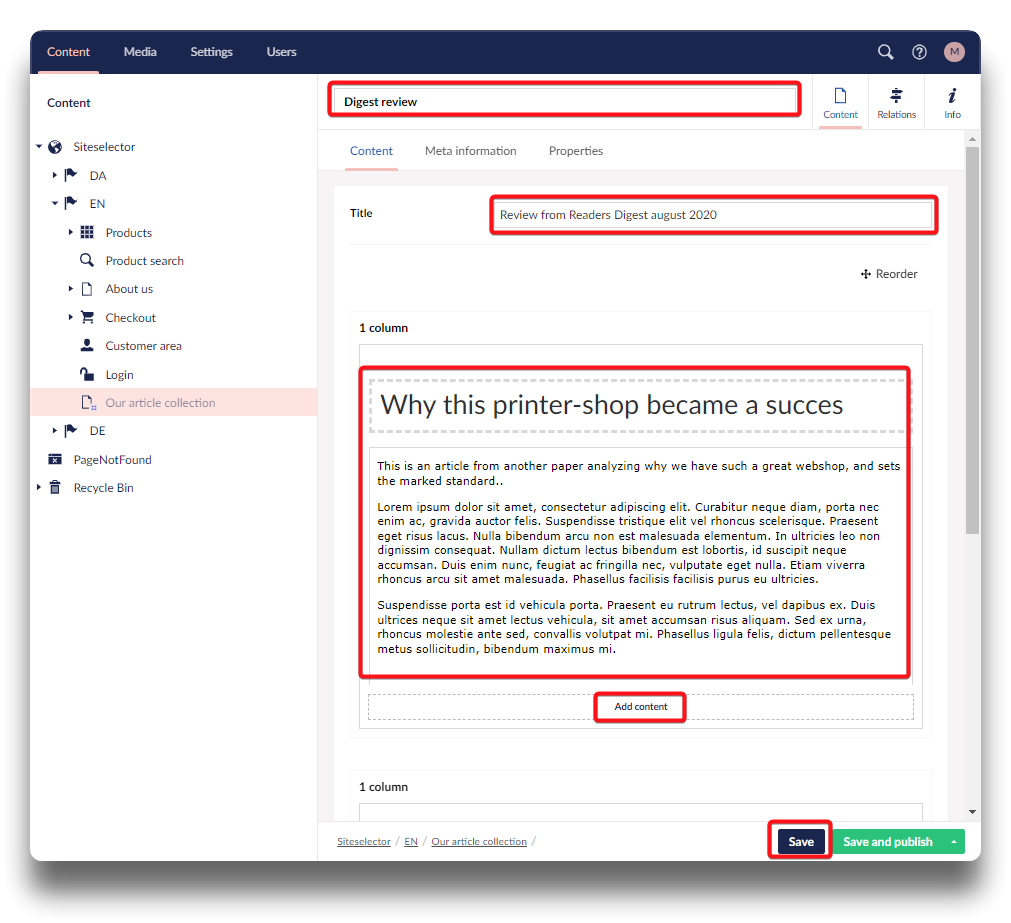Open the Users section
Image resolution: width=1011 pixels, height=923 pixels.
(x=282, y=52)
